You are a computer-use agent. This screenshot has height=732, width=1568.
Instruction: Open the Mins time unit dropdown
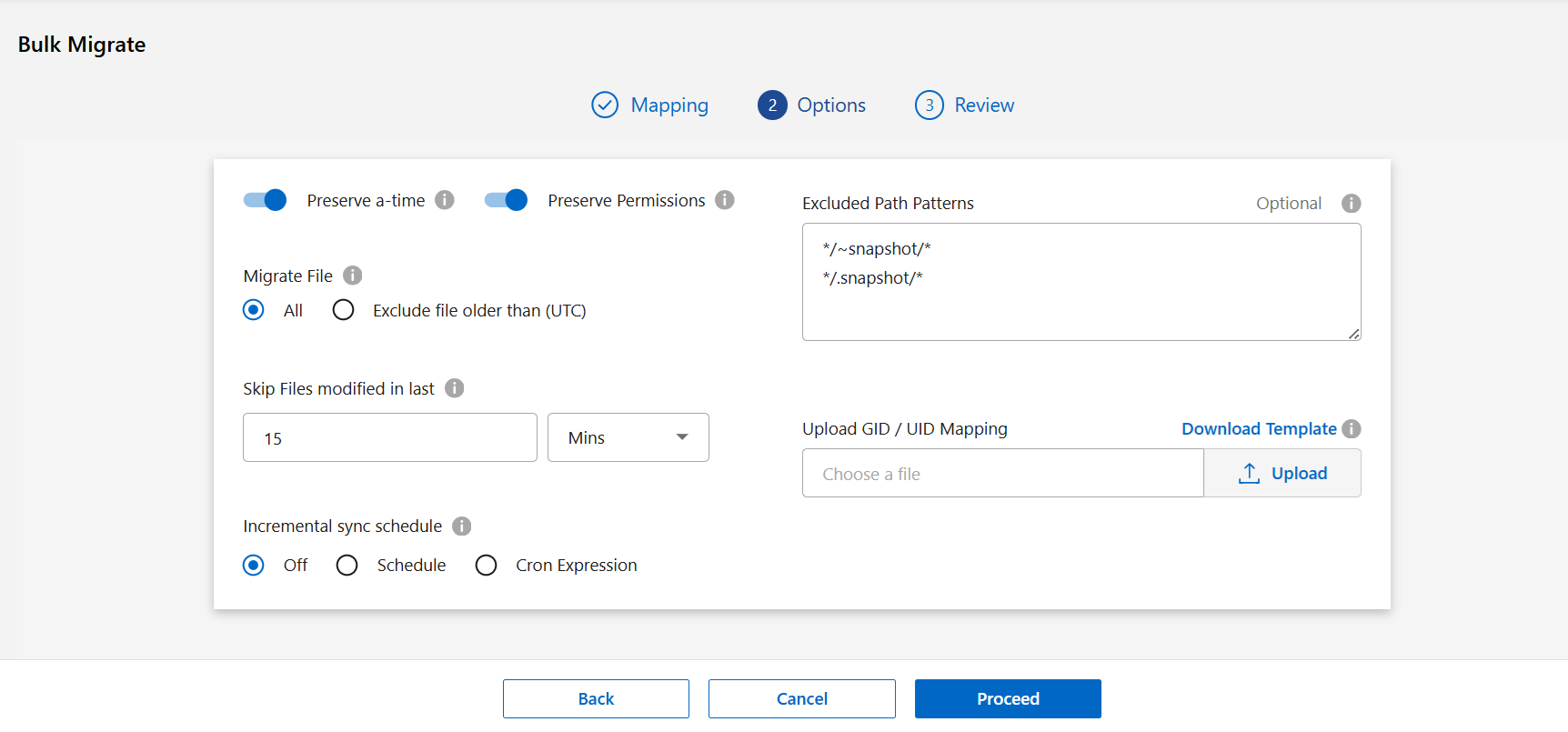pos(628,437)
